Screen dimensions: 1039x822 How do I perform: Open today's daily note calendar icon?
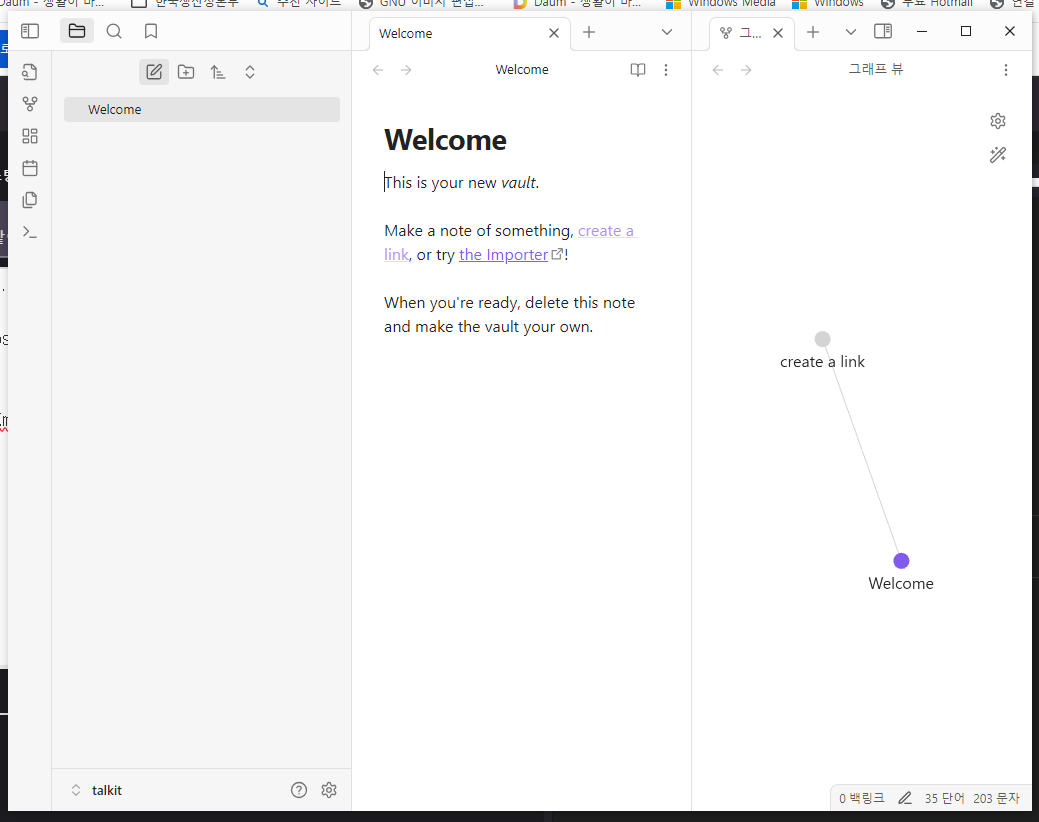(30, 168)
